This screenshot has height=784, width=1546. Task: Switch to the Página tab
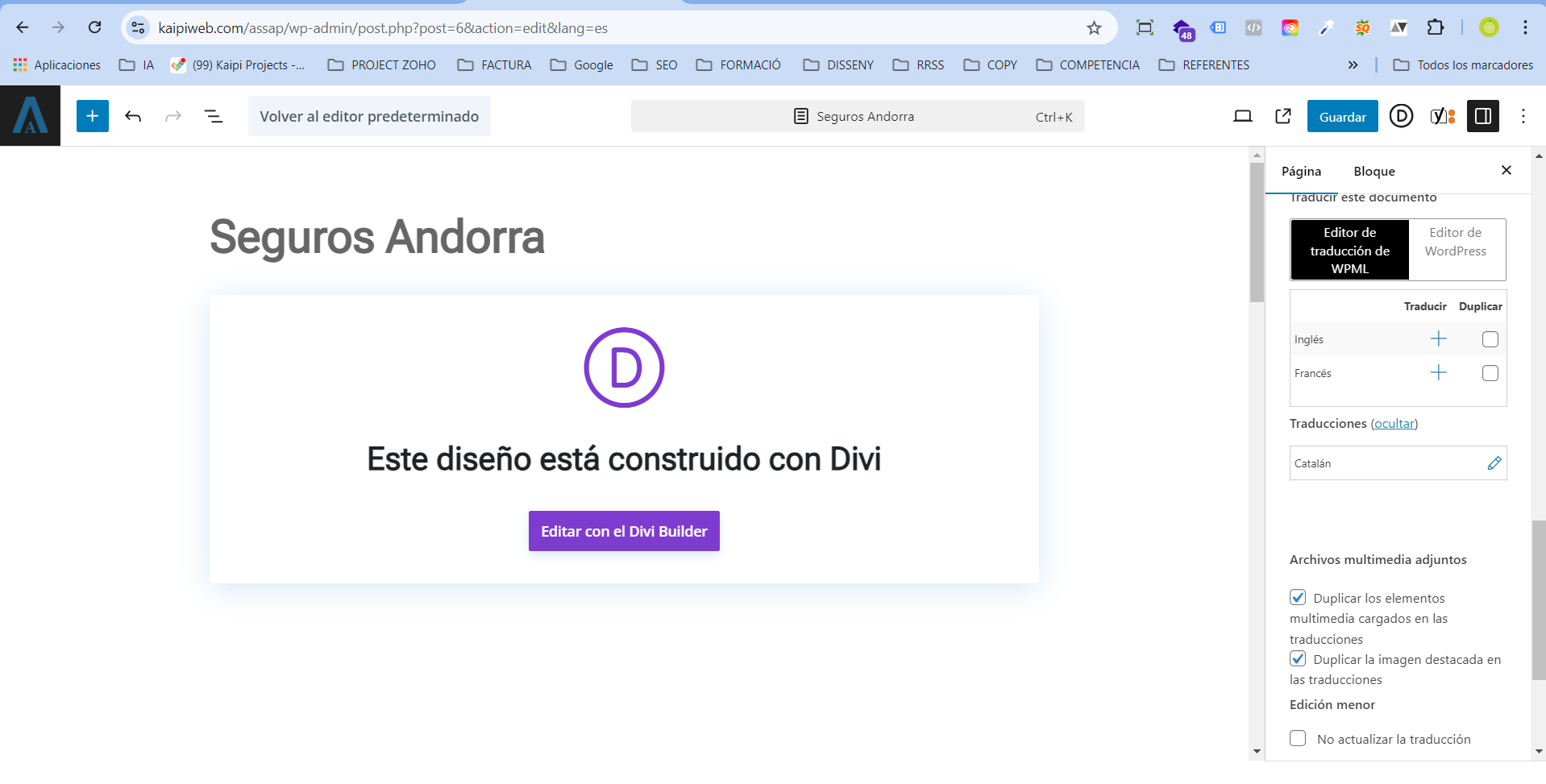pyautogui.click(x=1301, y=171)
